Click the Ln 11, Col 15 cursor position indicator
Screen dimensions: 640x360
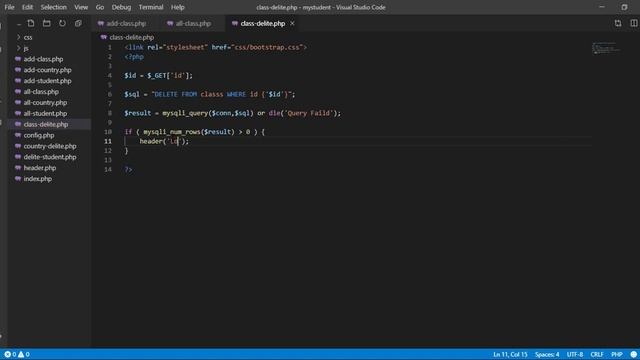[x=510, y=354]
